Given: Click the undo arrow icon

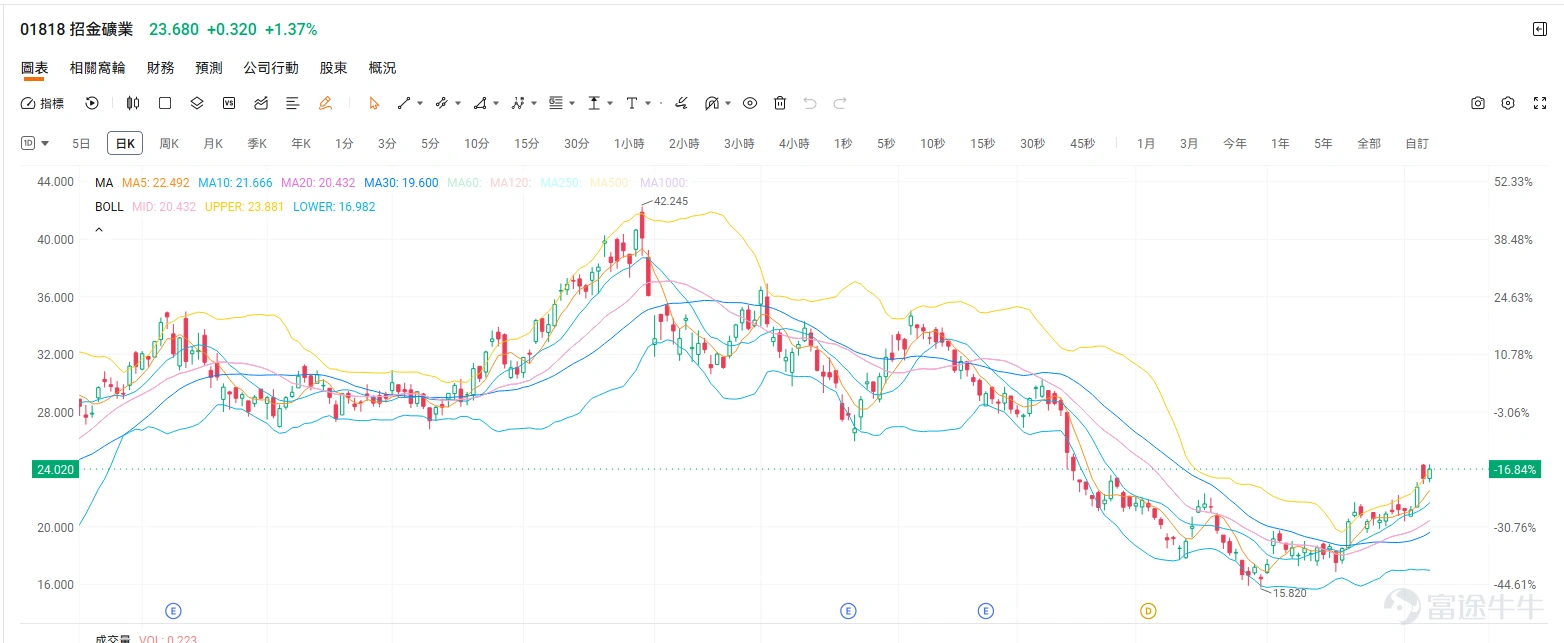Looking at the screenshot, I should [x=810, y=103].
